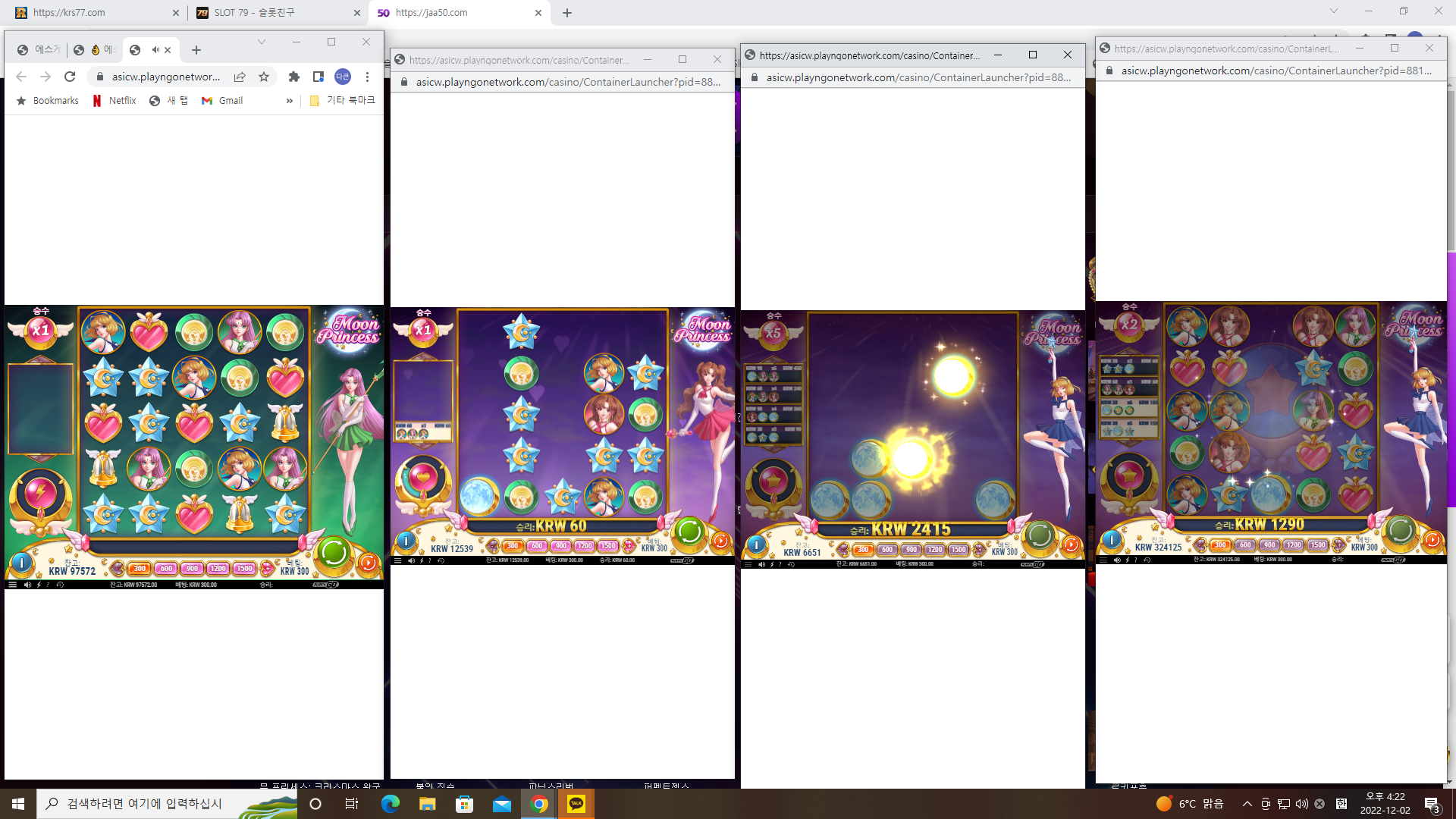Toggle fast play in KRW 6651 game
The width and height of the screenshot is (1456, 819).
772,564
